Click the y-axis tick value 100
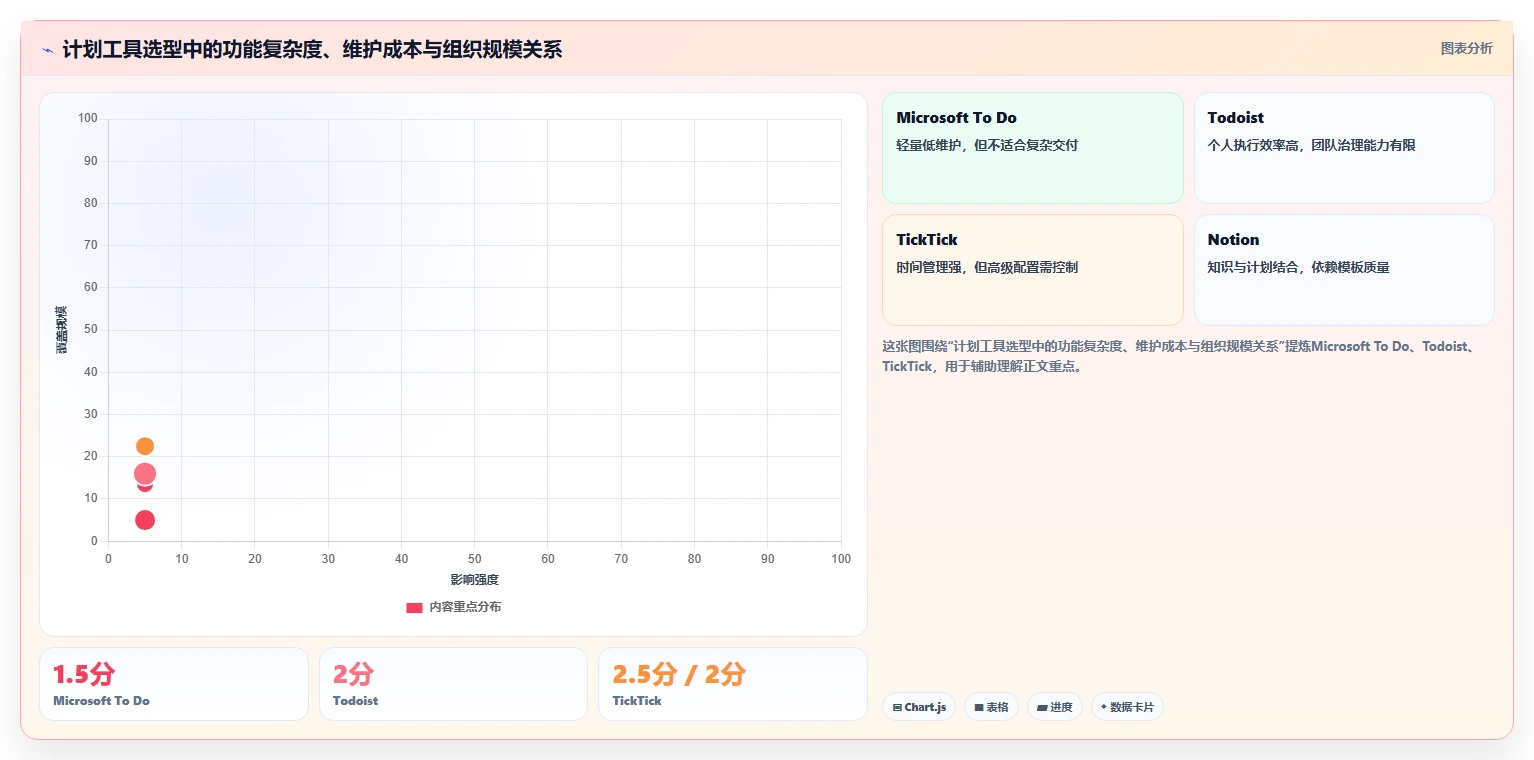The height and width of the screenshot is (760, 1534). coord(88,118)
